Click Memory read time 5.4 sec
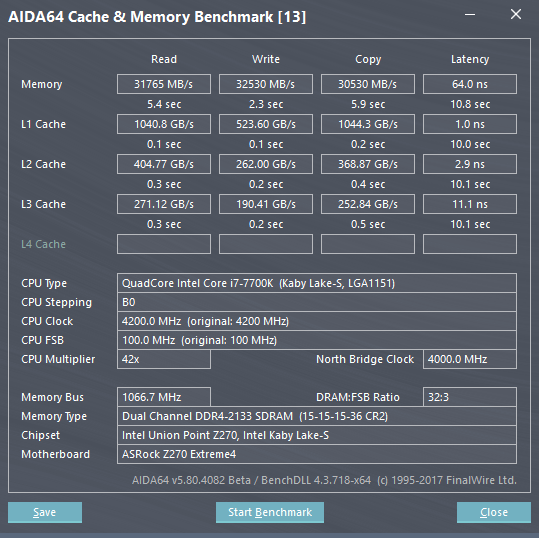539x538 pixels. (x=164, y=104)
